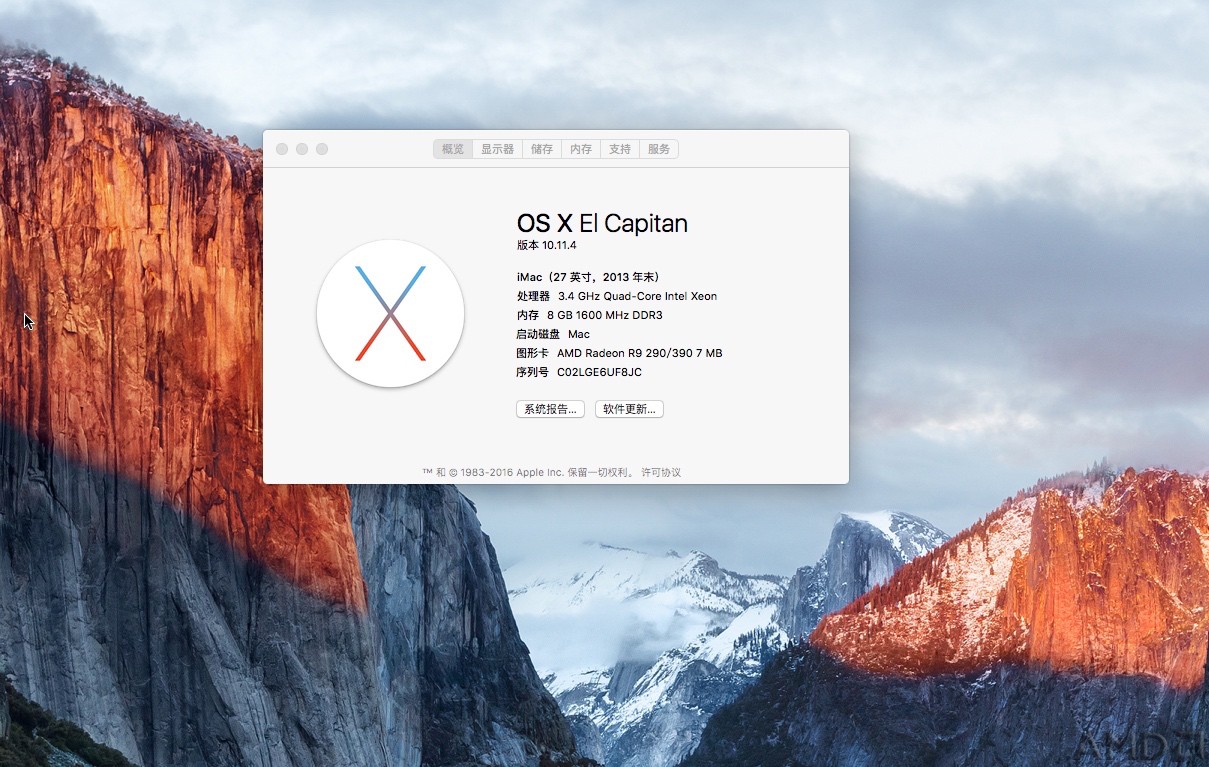Select the text 3.4 GHz Quad-Core Intel Xeon
The width and height of the screenshot is (1209, 767).
637,296
